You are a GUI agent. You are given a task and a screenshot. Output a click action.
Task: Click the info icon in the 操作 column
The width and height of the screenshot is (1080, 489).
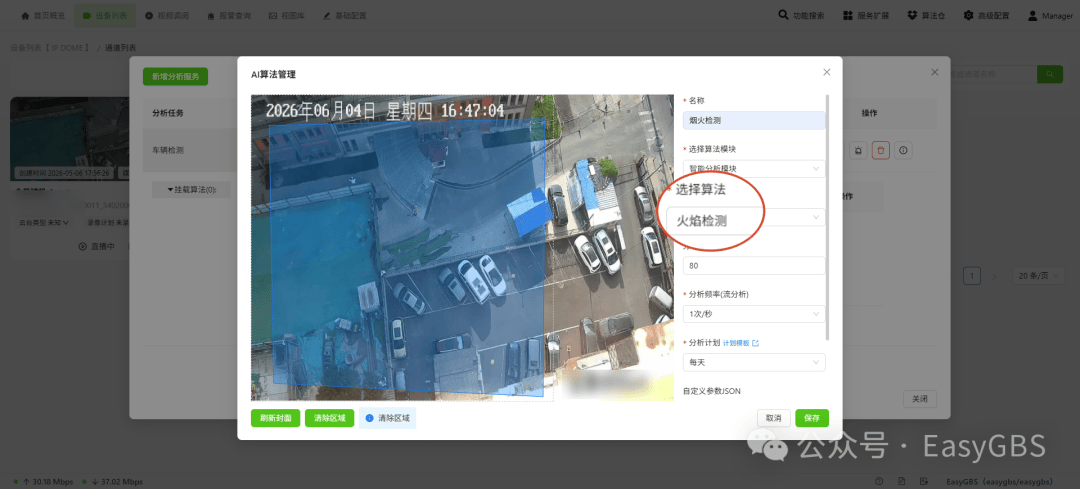coord(903,149)
